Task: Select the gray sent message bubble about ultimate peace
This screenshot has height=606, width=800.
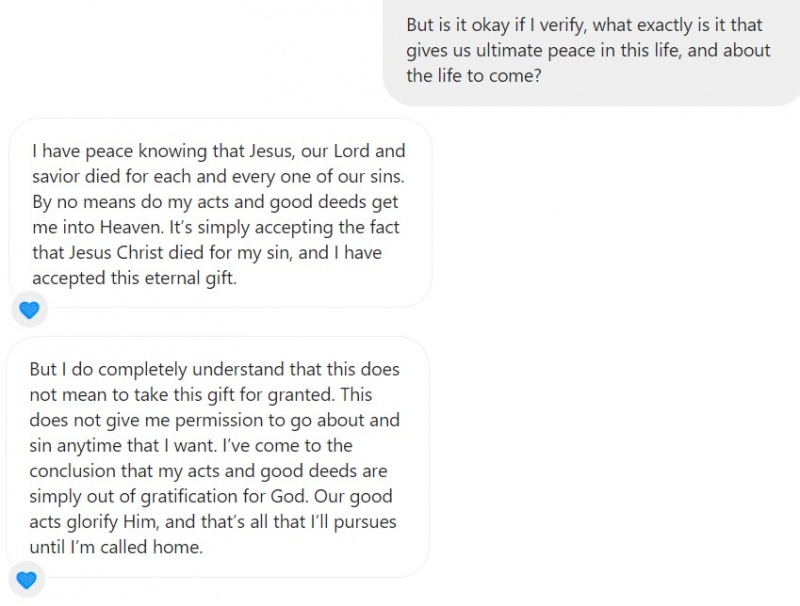Action: pos(590,50)
